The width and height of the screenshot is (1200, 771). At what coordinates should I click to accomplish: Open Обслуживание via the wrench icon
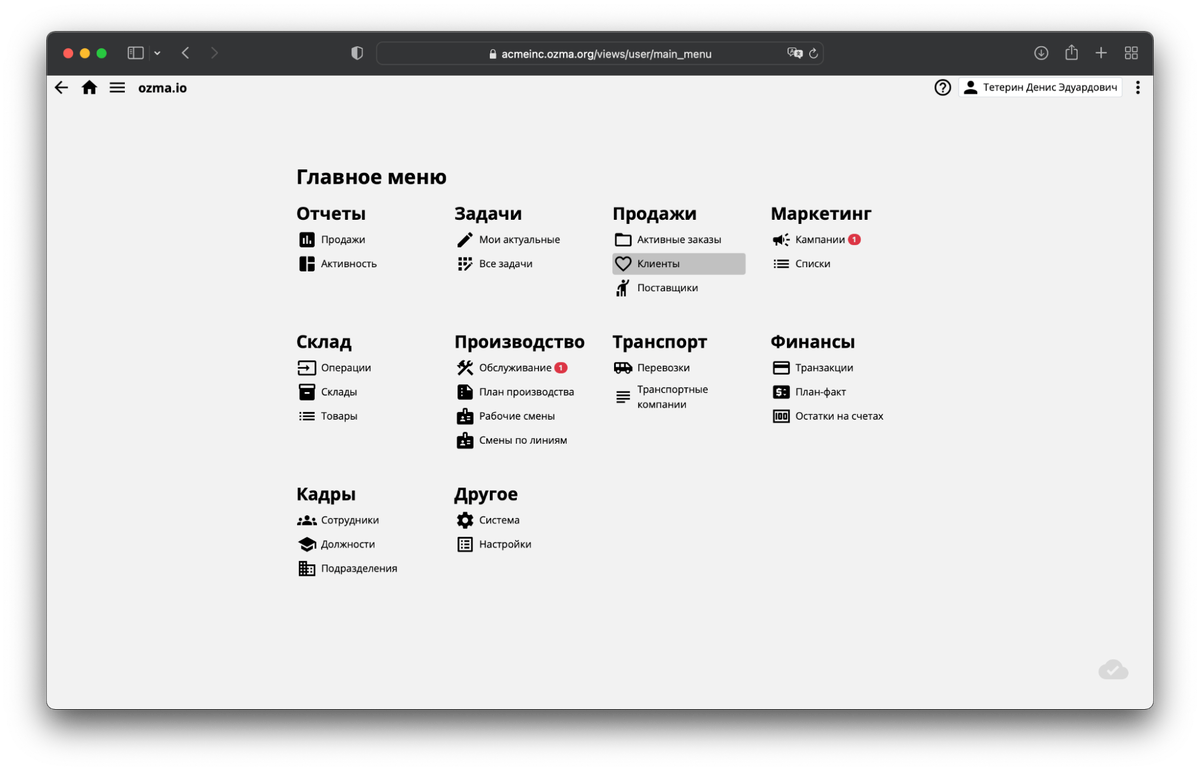pos(464,367)
